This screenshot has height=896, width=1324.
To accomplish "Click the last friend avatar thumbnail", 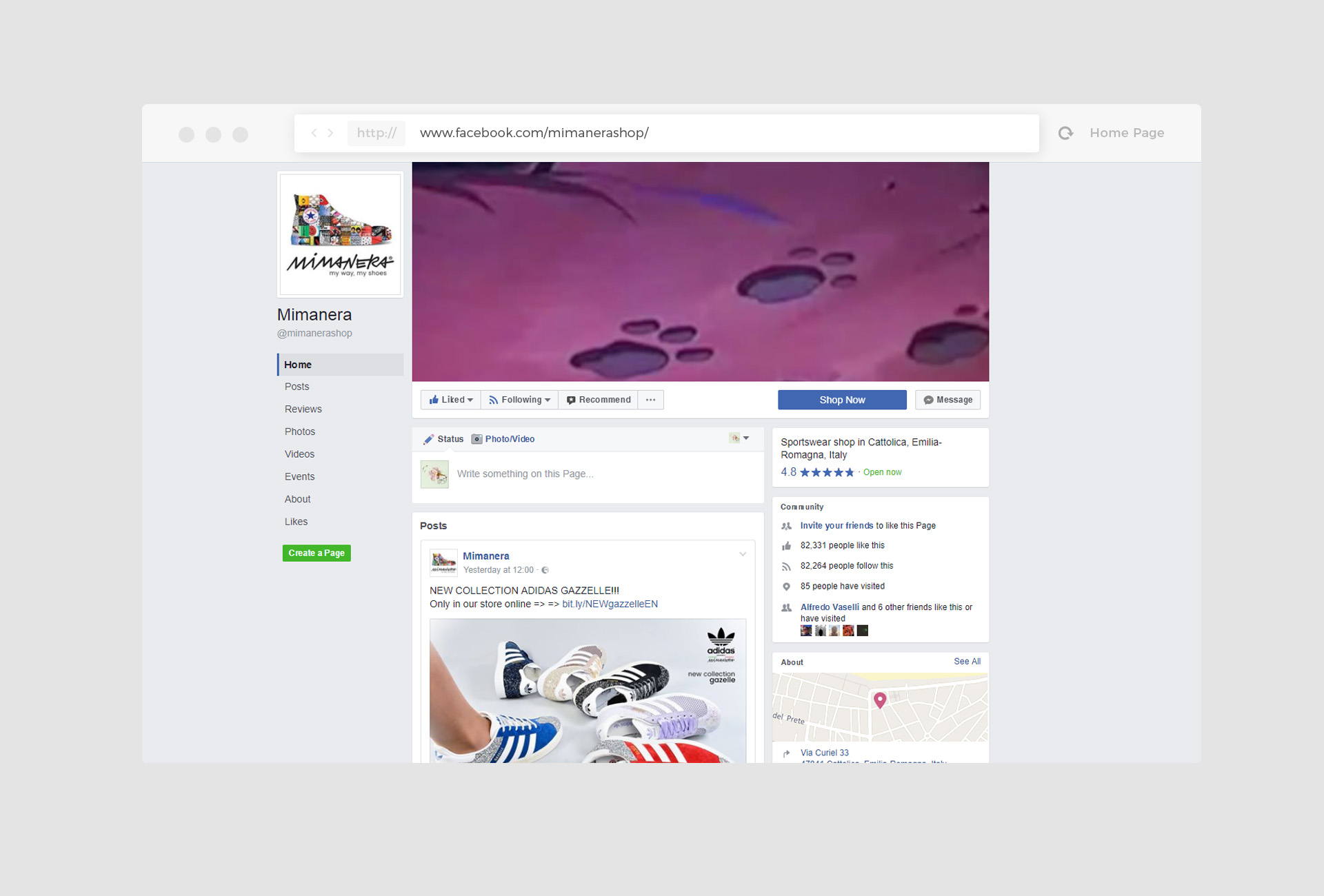I will 863,631.
